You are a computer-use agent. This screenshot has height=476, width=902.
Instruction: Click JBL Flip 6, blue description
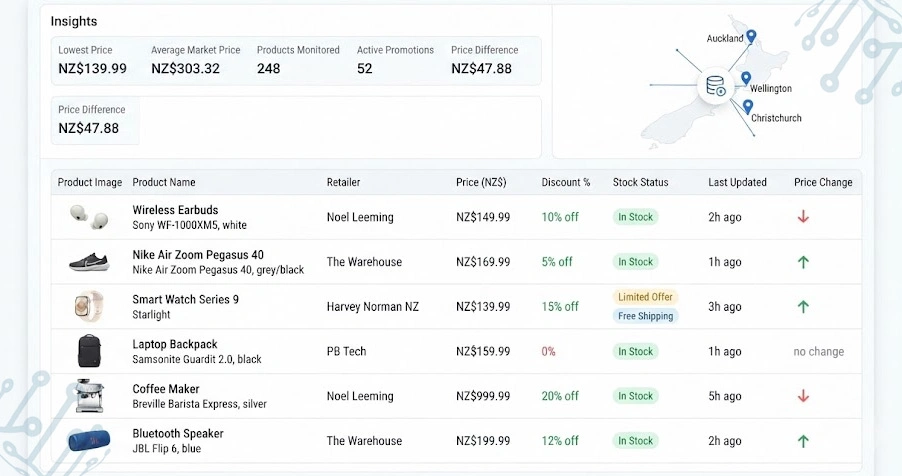point(166,448)
